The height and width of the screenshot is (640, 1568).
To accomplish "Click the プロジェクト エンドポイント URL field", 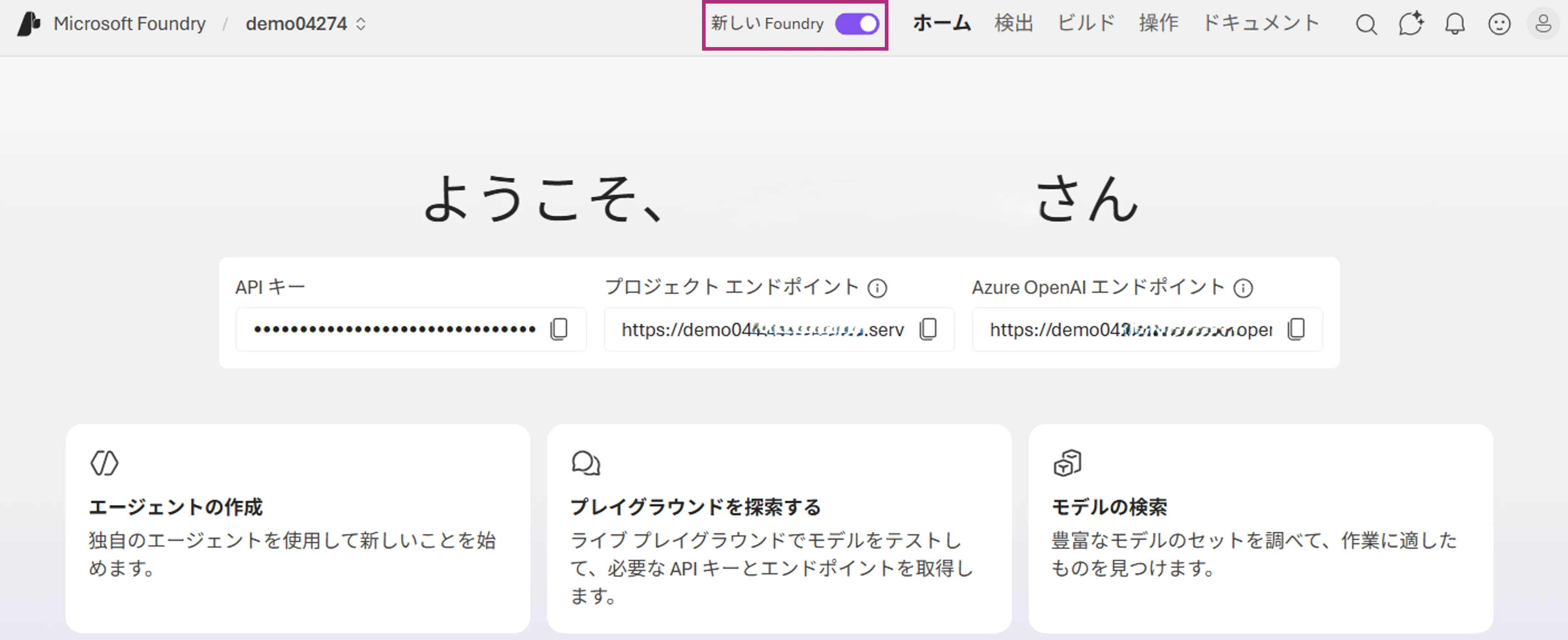I will (x=779, y=329).
